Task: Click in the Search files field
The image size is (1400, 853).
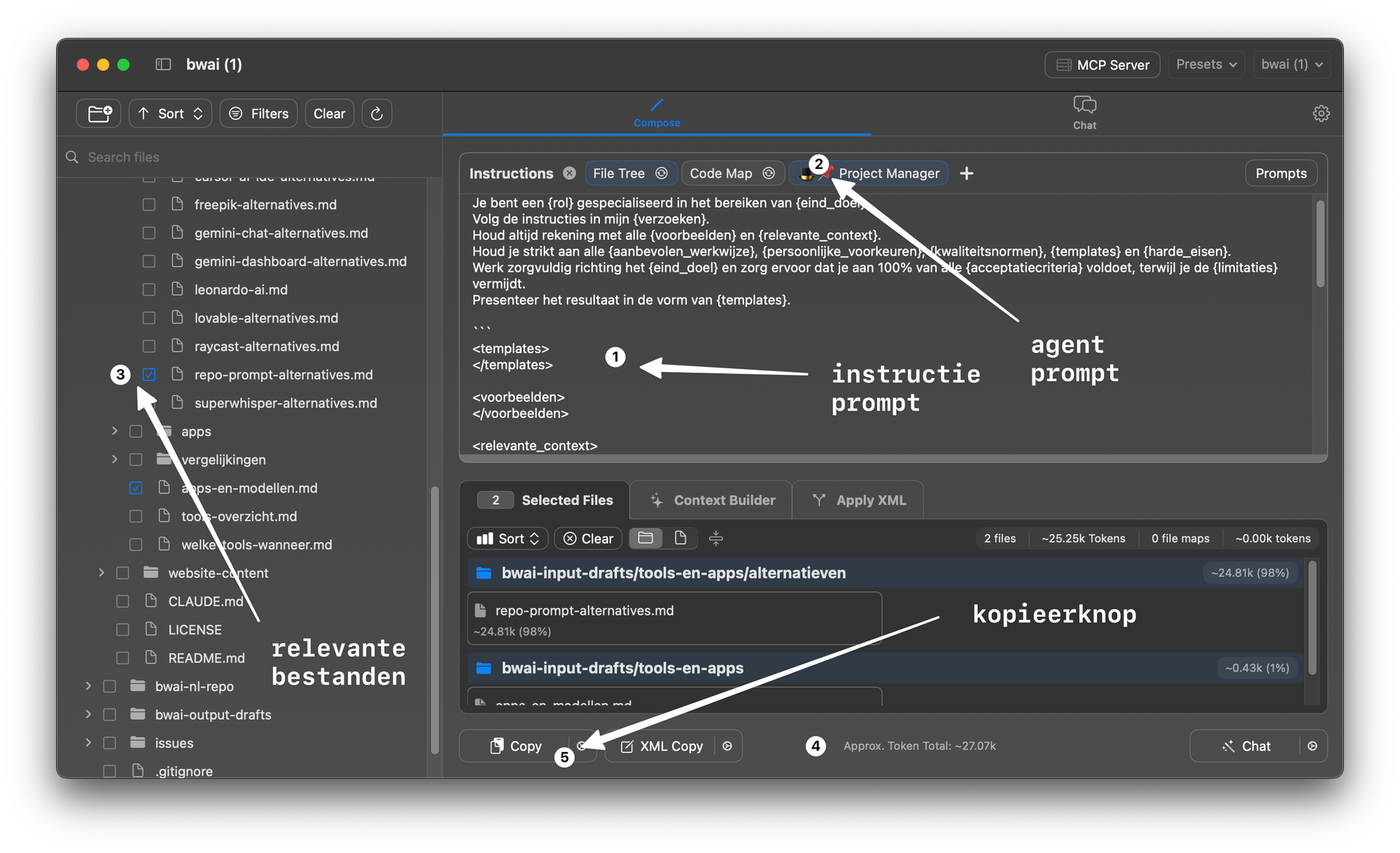Action: [x=248, y=157]
